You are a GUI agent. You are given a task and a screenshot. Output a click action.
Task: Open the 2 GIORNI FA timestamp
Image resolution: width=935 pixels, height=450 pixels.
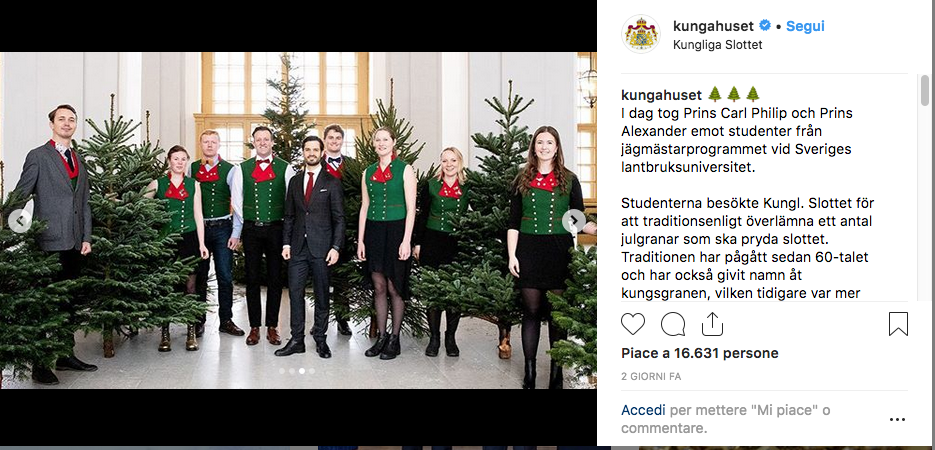651,377
